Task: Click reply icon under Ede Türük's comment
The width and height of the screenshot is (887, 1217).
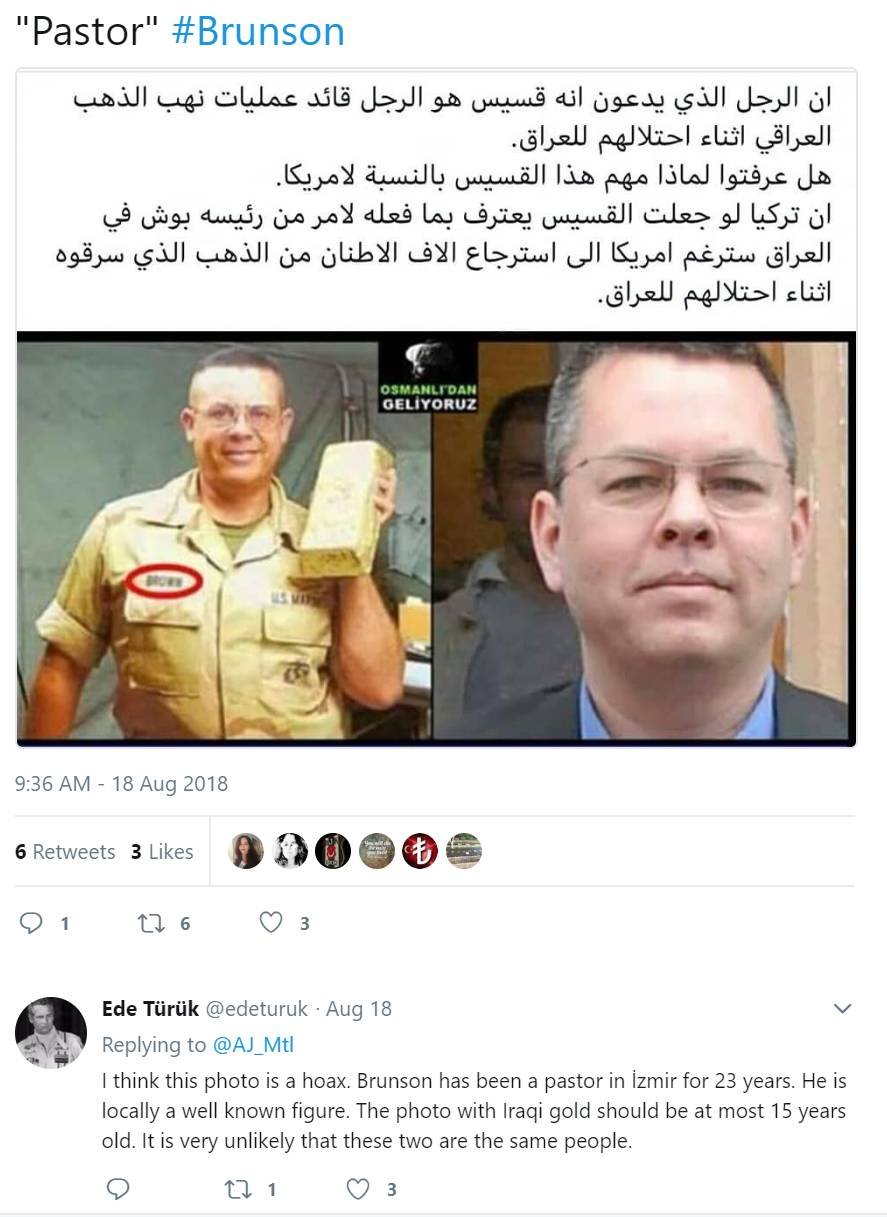Action: (x=118, y=1188)
